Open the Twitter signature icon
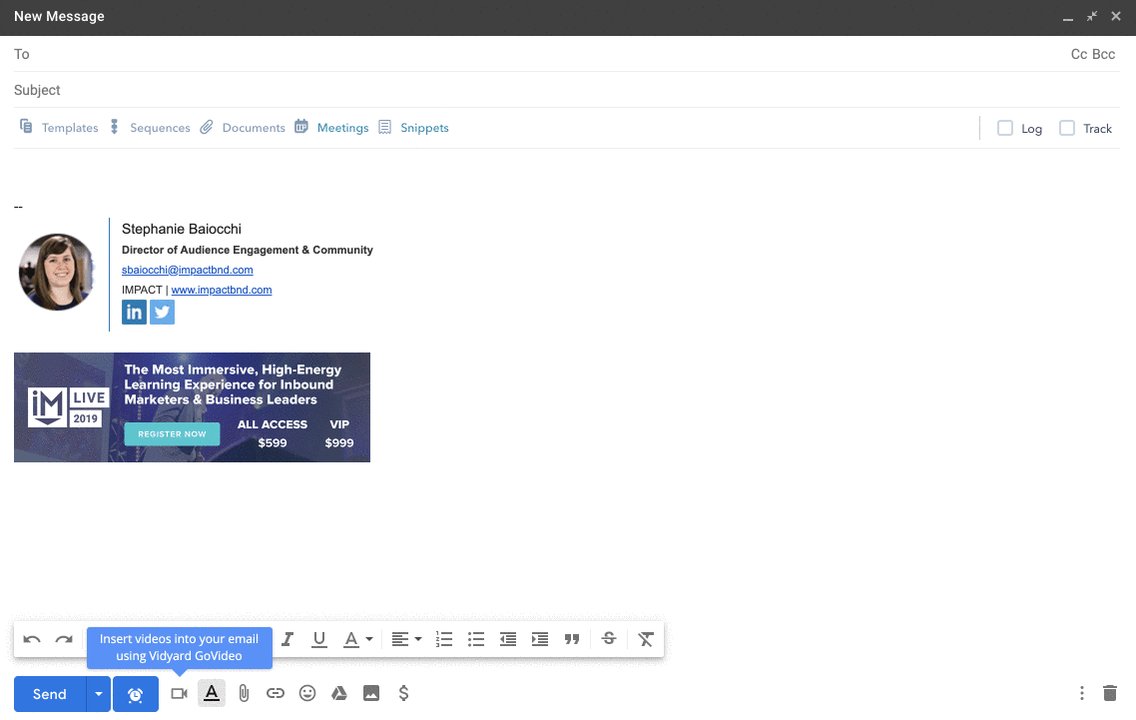 [162, 312]
